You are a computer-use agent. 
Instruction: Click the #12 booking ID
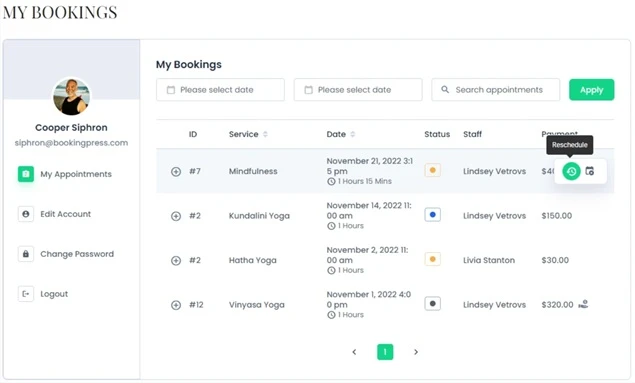click(196, 305)
